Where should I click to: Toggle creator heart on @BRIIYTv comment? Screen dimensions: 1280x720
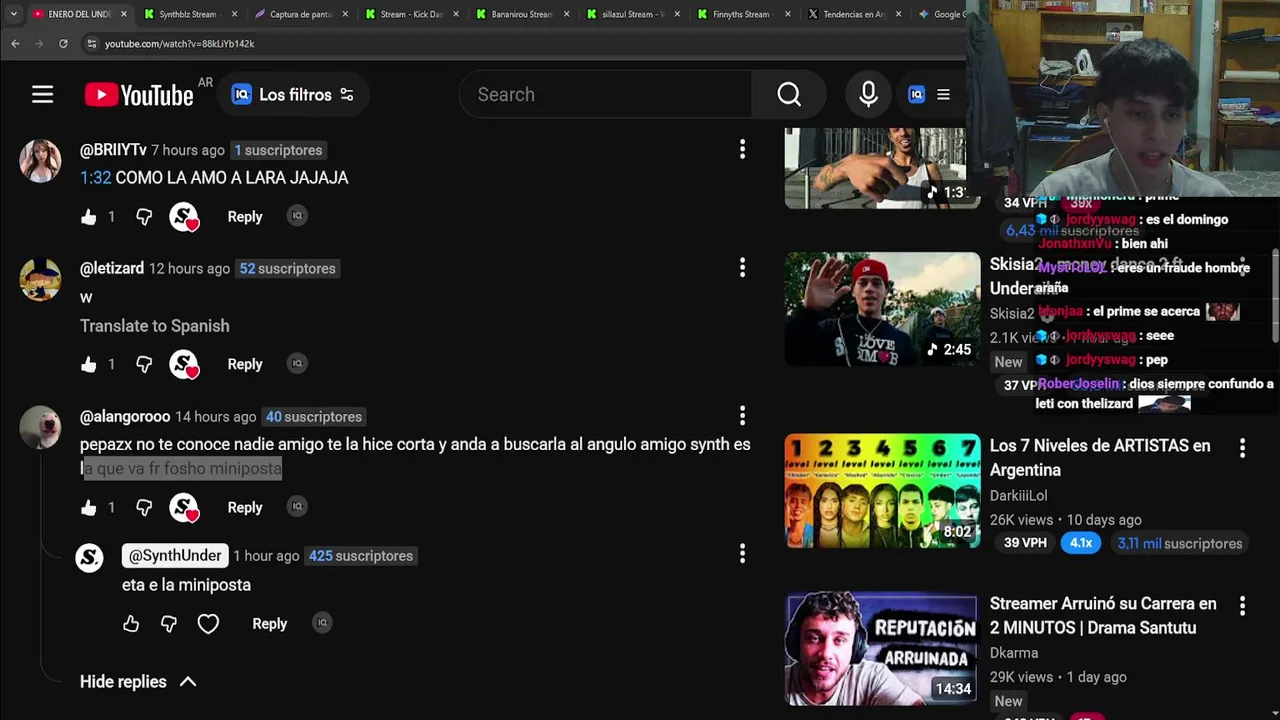(184, 217)
